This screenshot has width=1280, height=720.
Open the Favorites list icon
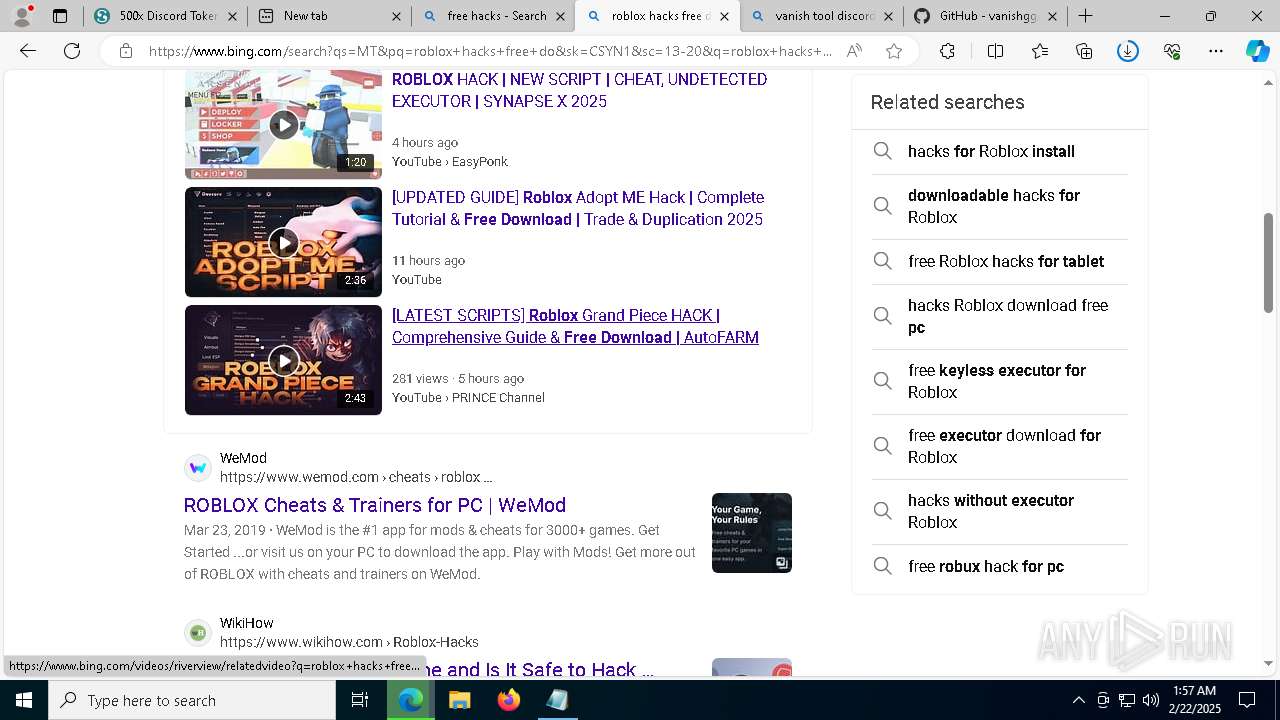[x=1040, y=51]
